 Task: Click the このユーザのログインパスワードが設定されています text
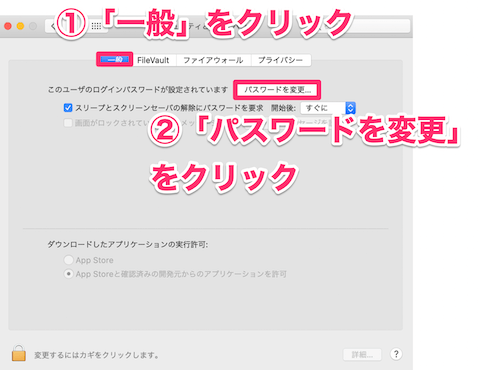click(x=138, y=90)
